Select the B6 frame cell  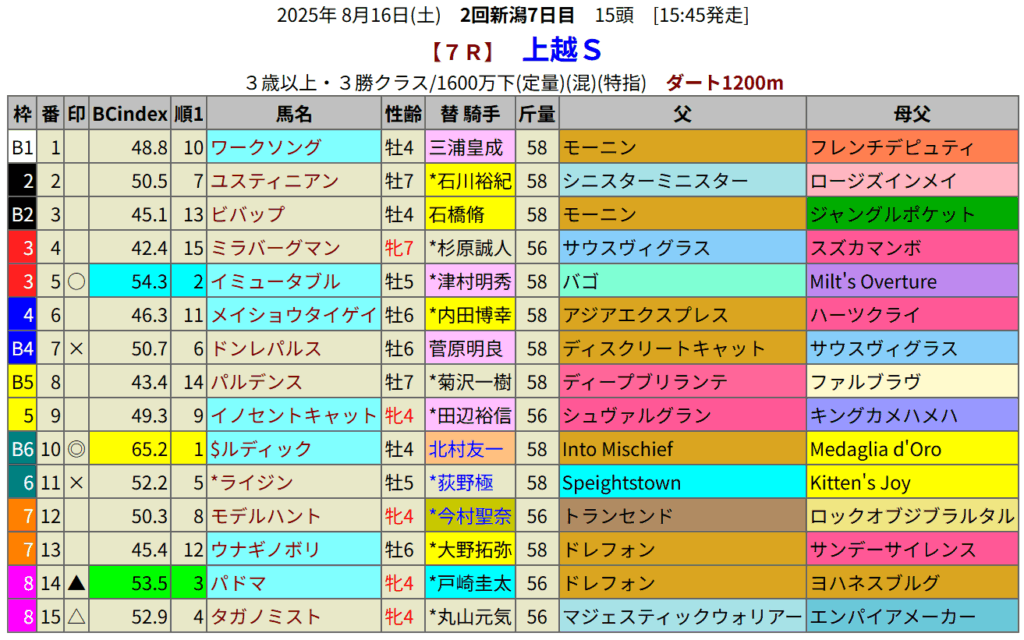tap(22, 449)
